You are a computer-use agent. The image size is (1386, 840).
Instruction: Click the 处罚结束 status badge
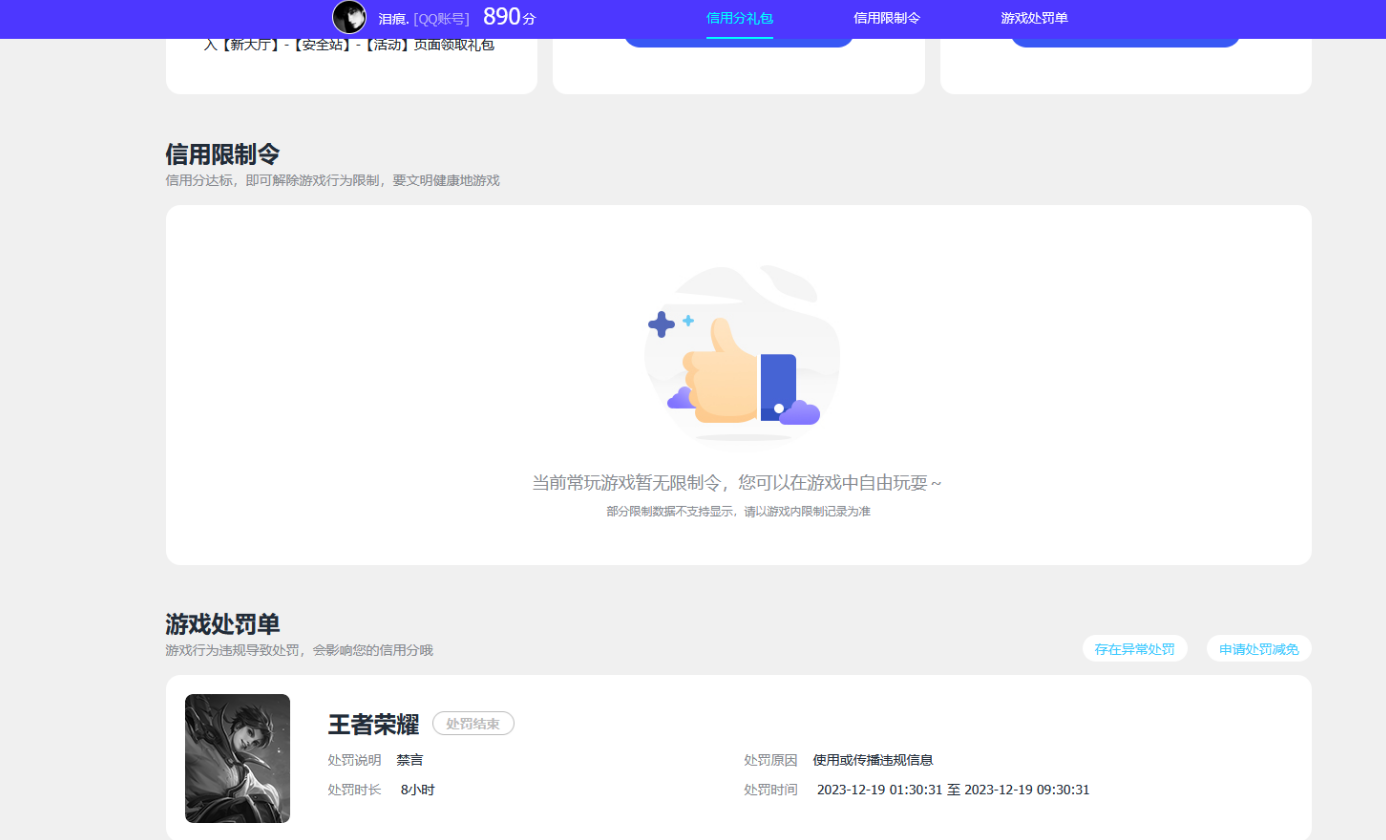click(473, 723)
